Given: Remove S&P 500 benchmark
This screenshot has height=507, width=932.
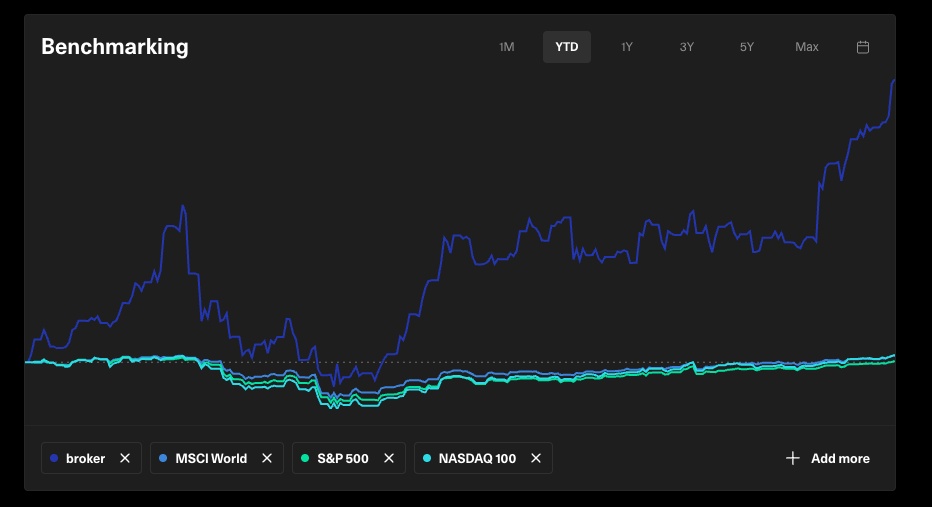Looking at the screenshot, I should [x=389, y=458].
